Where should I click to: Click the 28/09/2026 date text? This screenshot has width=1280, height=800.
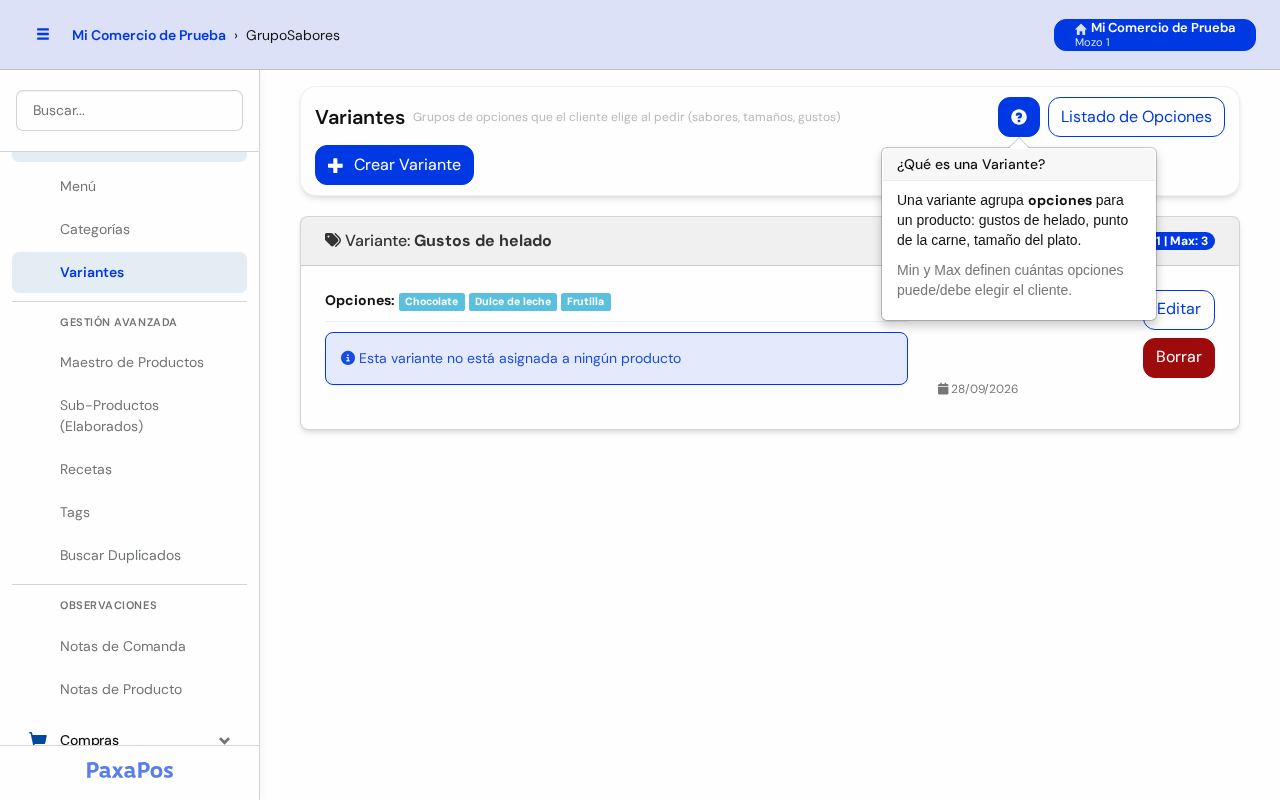tap(985, 389)
